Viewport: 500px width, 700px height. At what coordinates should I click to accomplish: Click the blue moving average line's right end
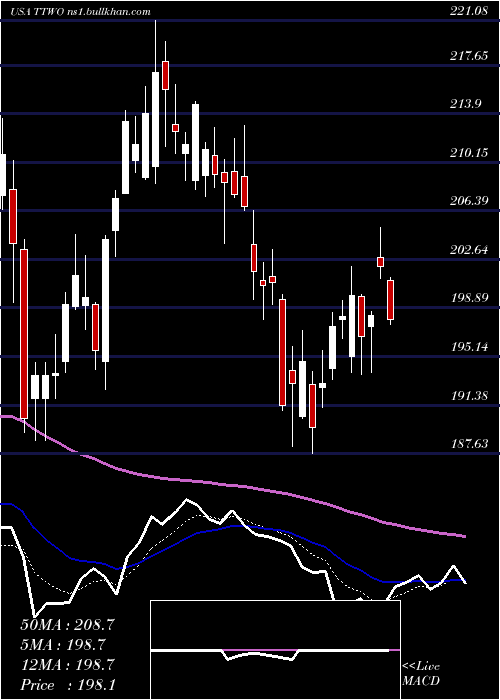pyautogui.click(x=465, y=581)
